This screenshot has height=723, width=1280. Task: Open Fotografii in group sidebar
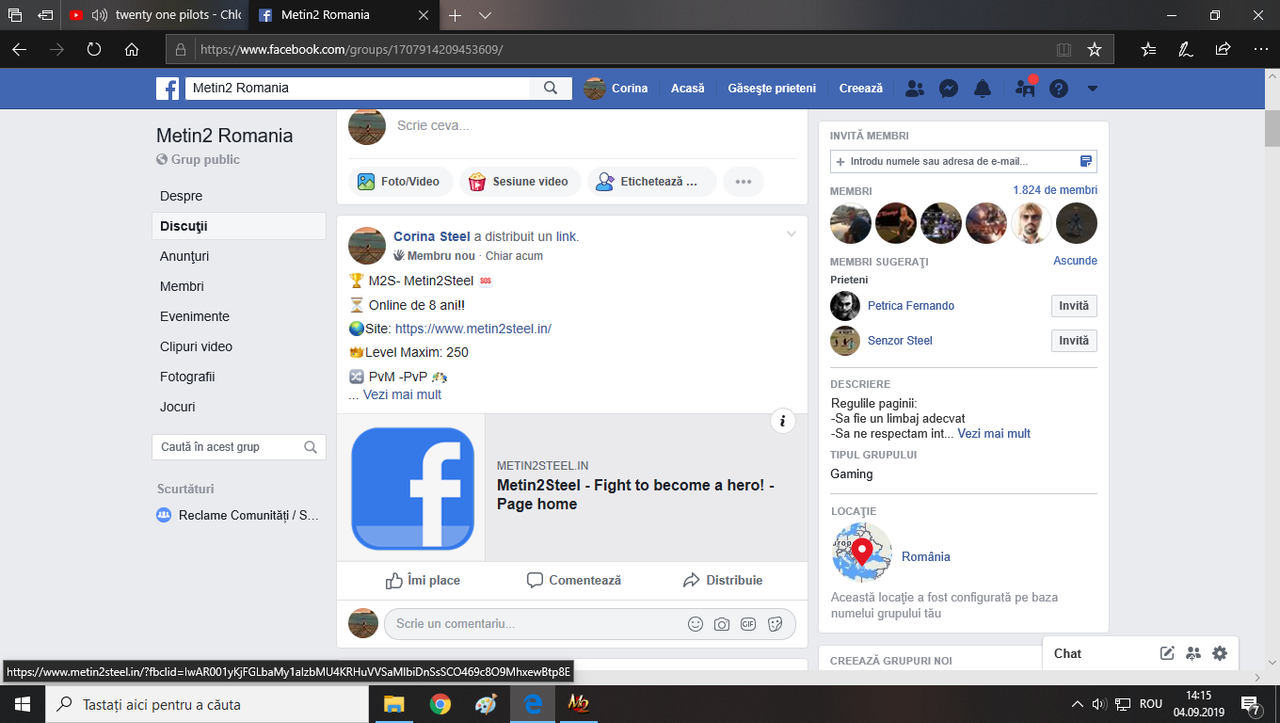(x=187, y=377)
